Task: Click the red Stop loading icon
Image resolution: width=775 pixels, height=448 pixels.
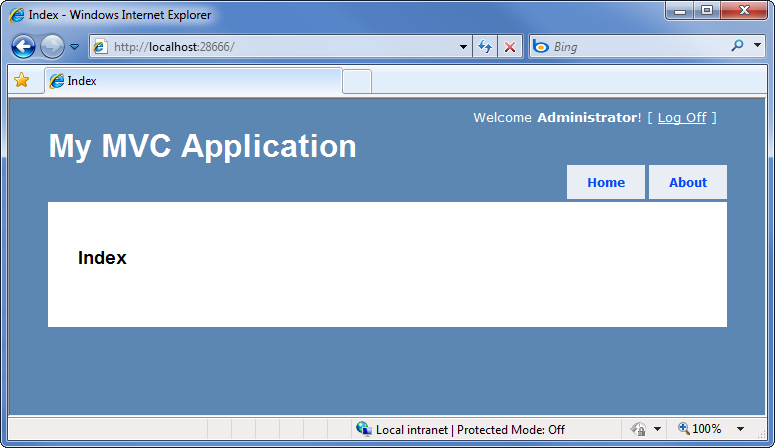Action: [x=510, y=47]
